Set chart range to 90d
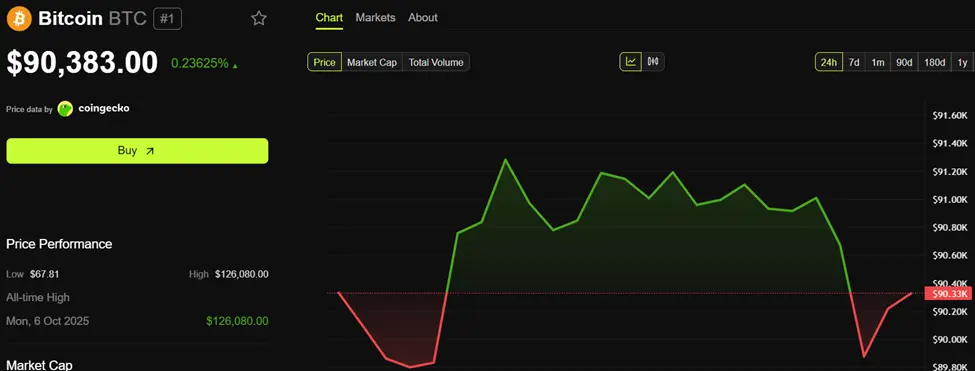 pyautogui.click(x=904, y=62)
